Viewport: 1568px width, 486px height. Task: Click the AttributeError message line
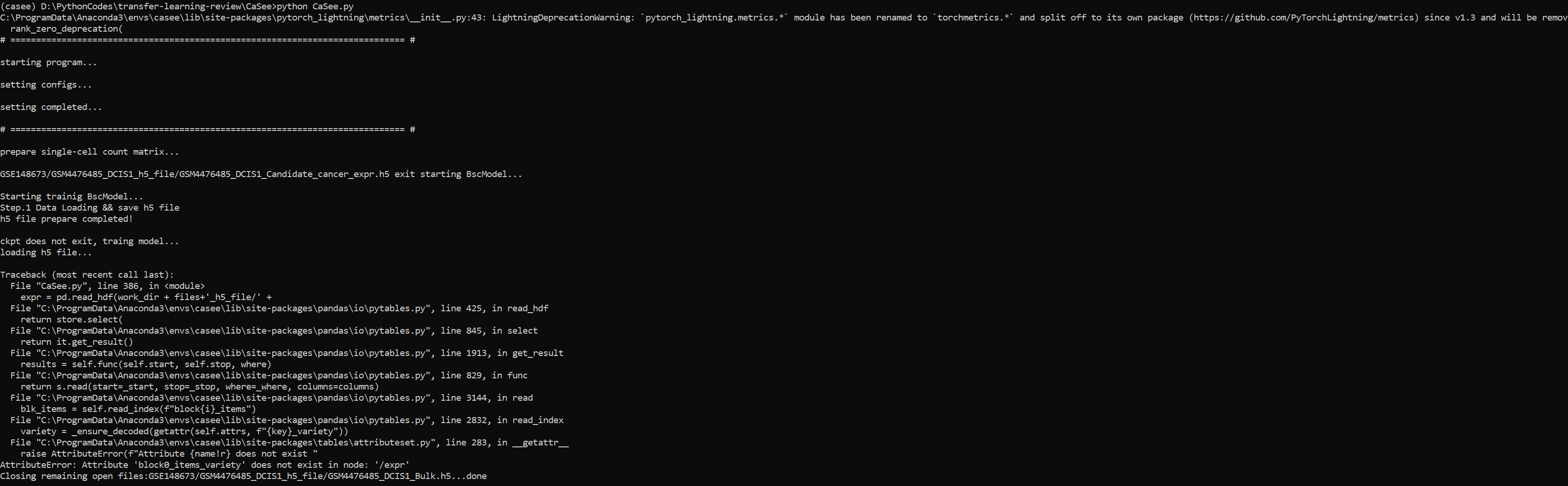204,464
